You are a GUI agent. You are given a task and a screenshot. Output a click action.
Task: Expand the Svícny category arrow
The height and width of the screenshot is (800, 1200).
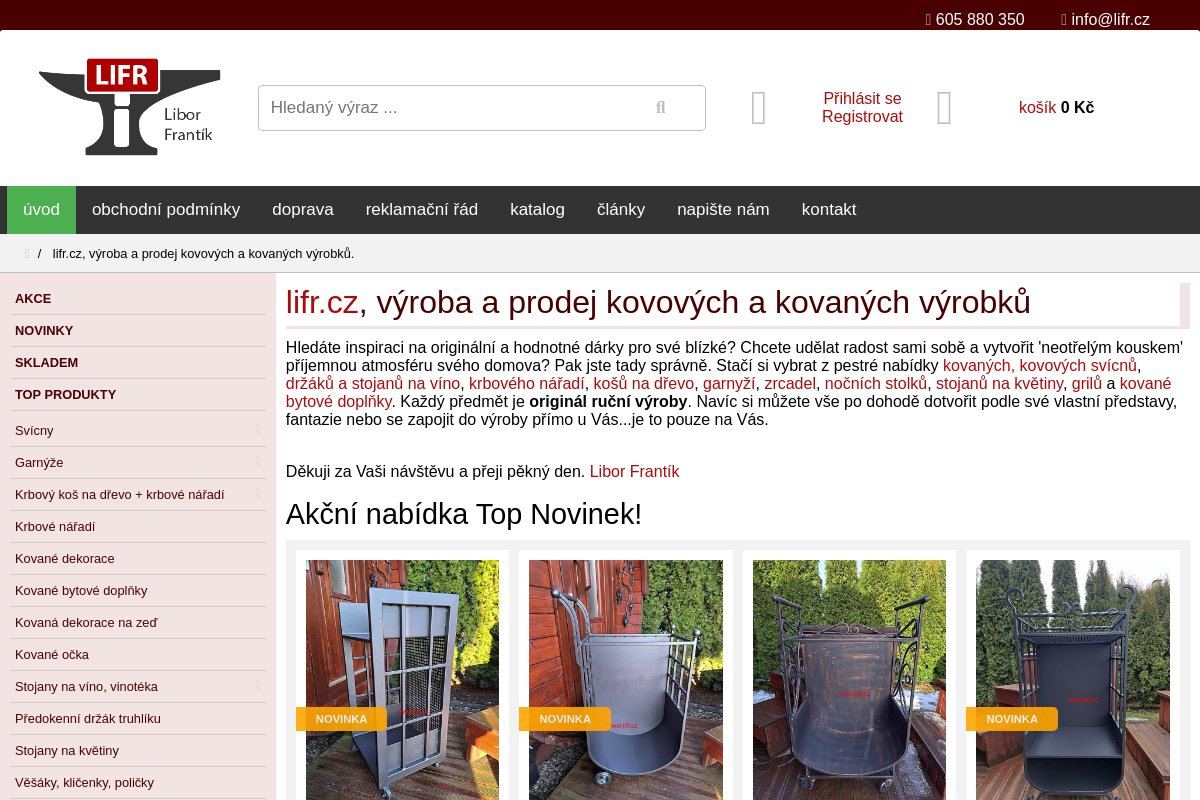[x=258, y=430]
